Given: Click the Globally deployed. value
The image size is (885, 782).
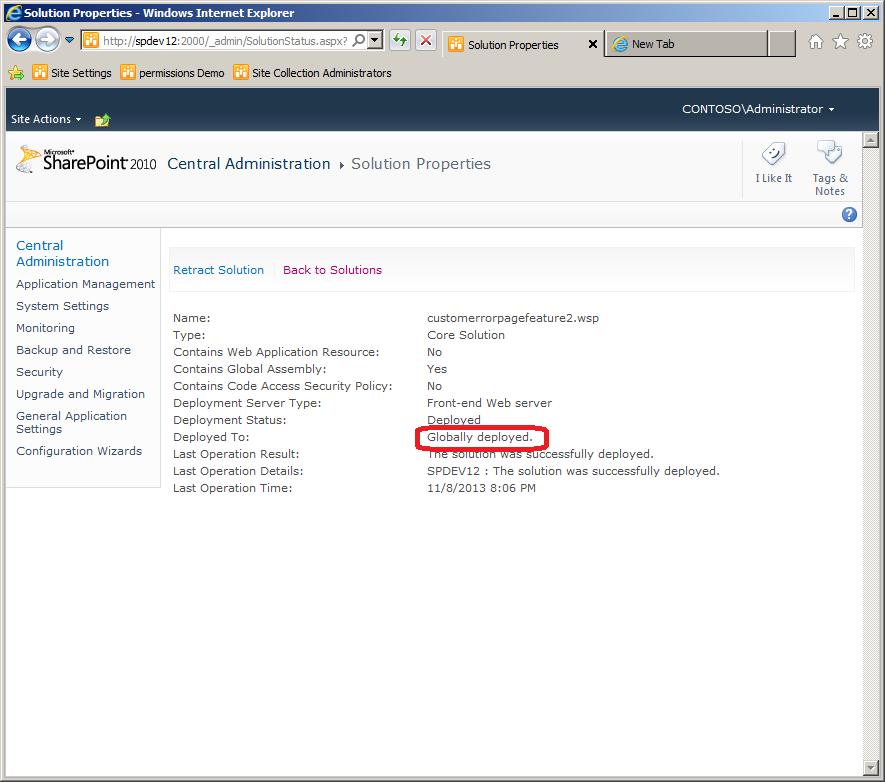Looking at the screenshot, I should [480, 437].
